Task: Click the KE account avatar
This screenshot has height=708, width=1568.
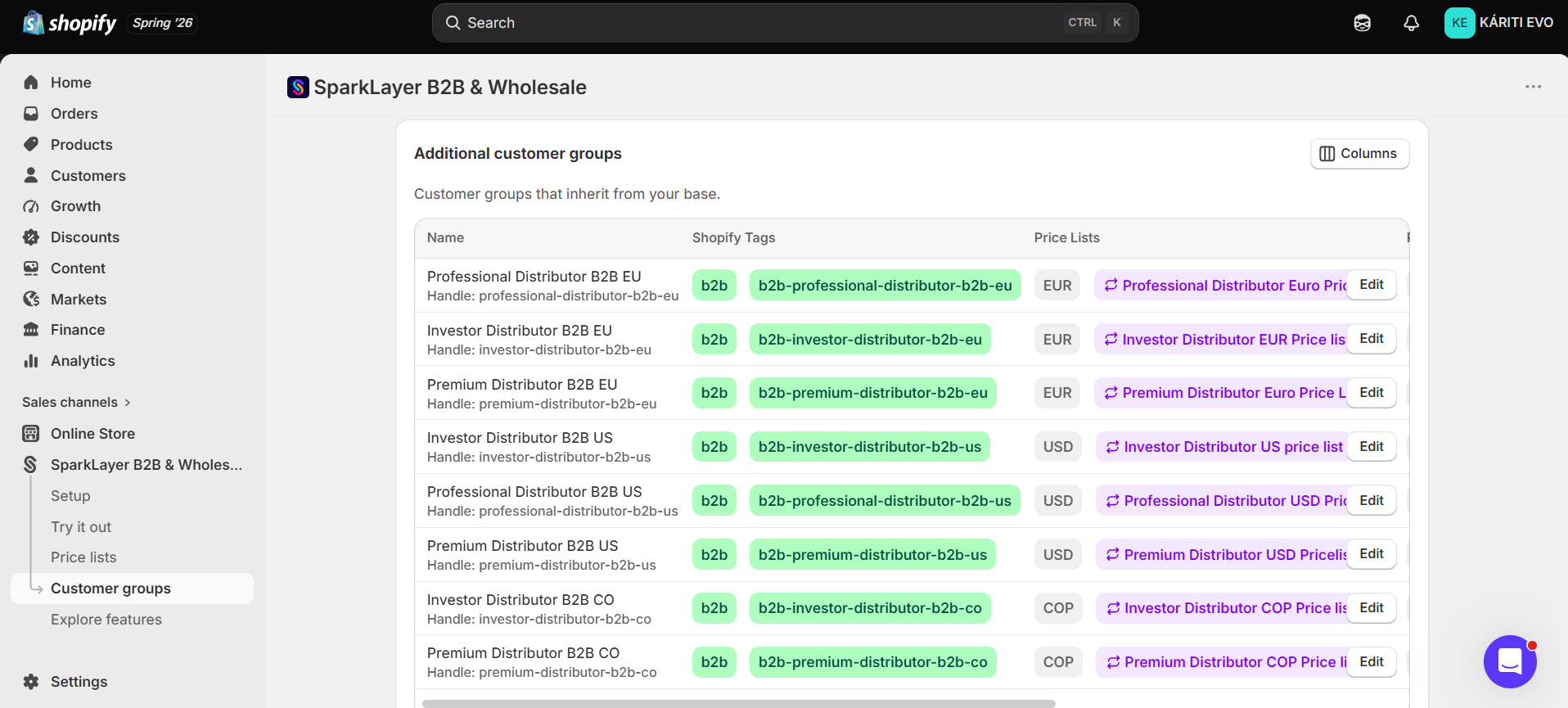Action: pos(1459,23)
